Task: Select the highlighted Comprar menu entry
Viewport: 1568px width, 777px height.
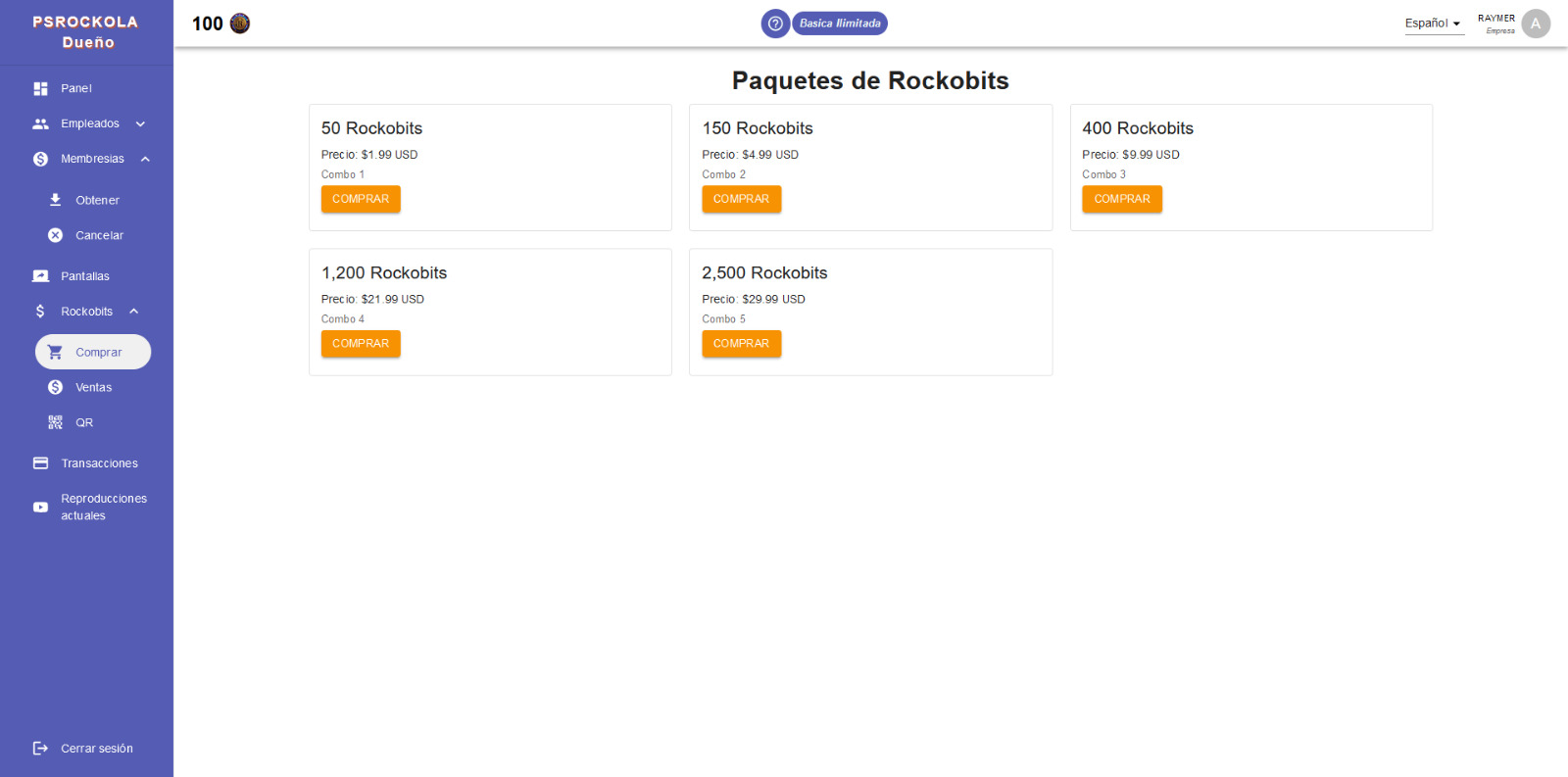Action: tap(93, 352)
